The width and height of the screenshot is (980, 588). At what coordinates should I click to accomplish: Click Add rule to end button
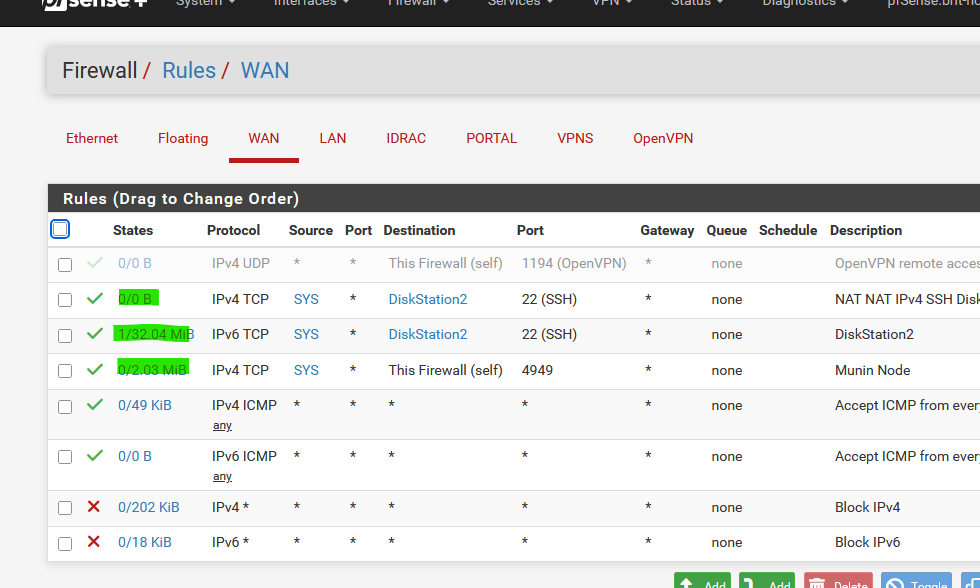[767, 581]
